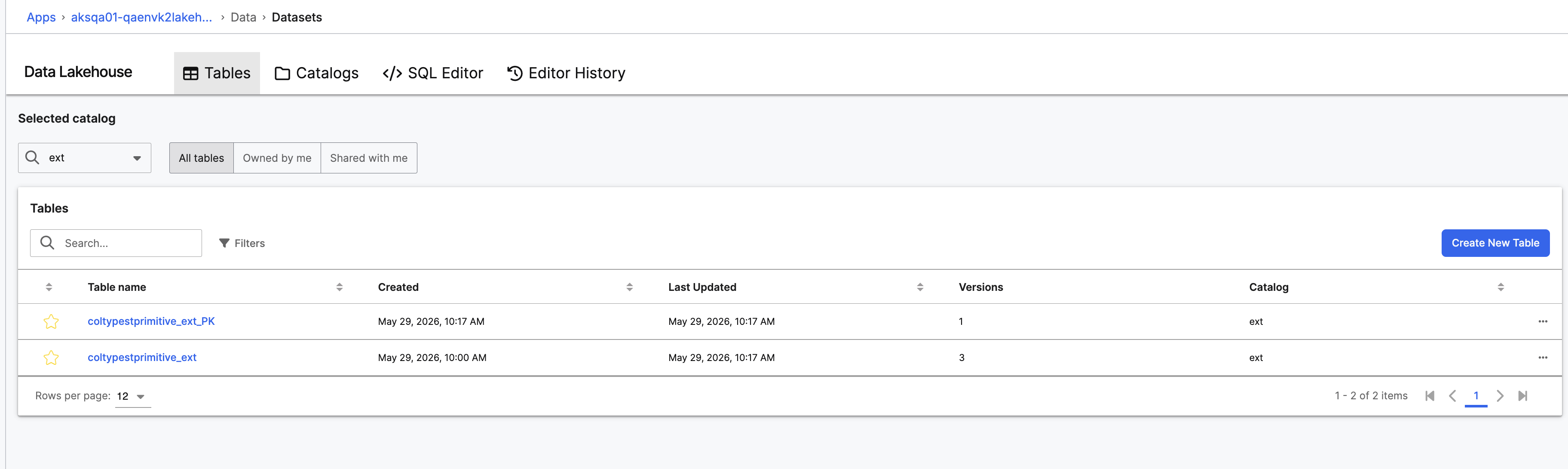The width and height of the screenshot is (1568, 469).
Task: Toggle favorite star for coltypestprimitive_ext
Action: click(51, 358)
